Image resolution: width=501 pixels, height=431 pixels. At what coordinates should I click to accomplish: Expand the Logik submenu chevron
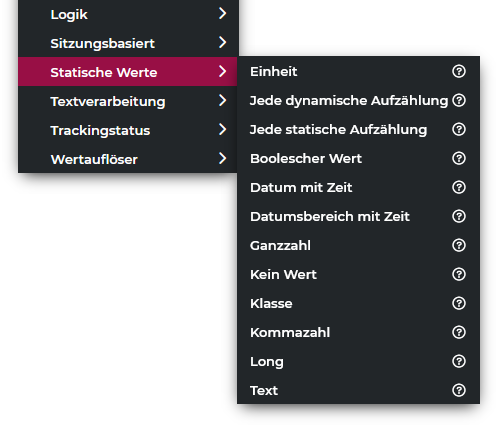click(x=222, y=13)
